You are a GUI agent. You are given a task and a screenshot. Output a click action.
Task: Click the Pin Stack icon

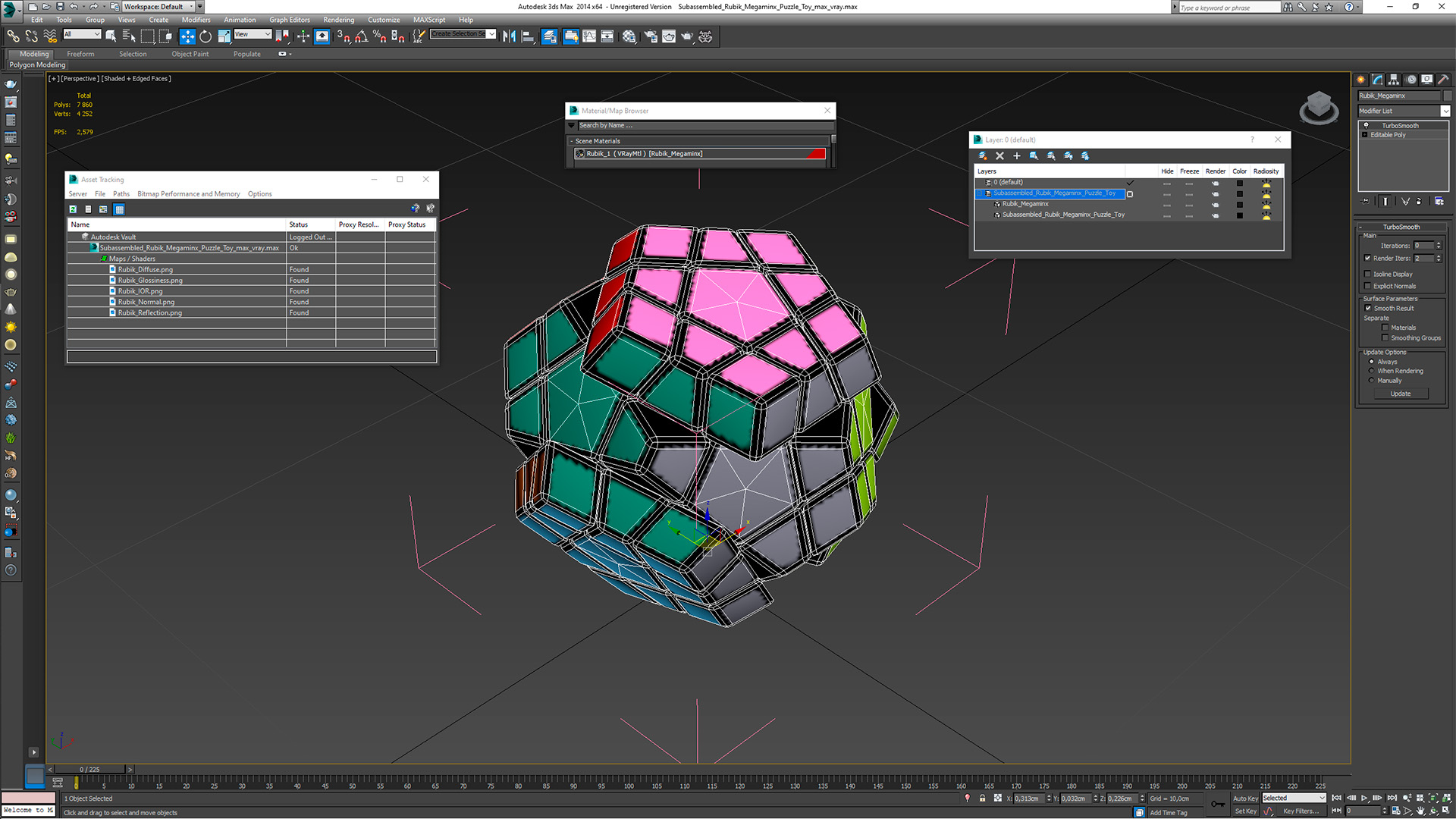click(x=1366, y=202)
